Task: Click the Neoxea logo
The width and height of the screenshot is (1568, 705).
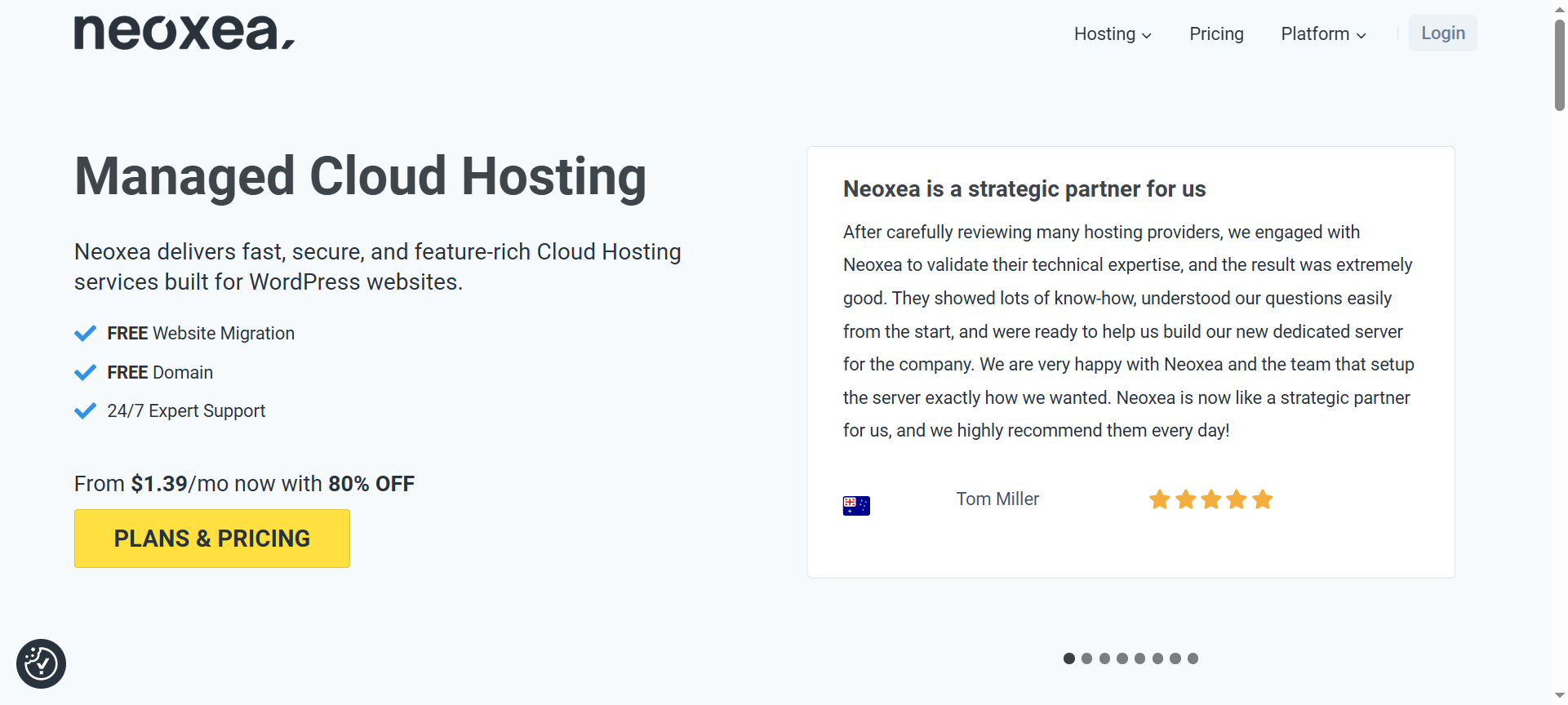Action: 184,33
